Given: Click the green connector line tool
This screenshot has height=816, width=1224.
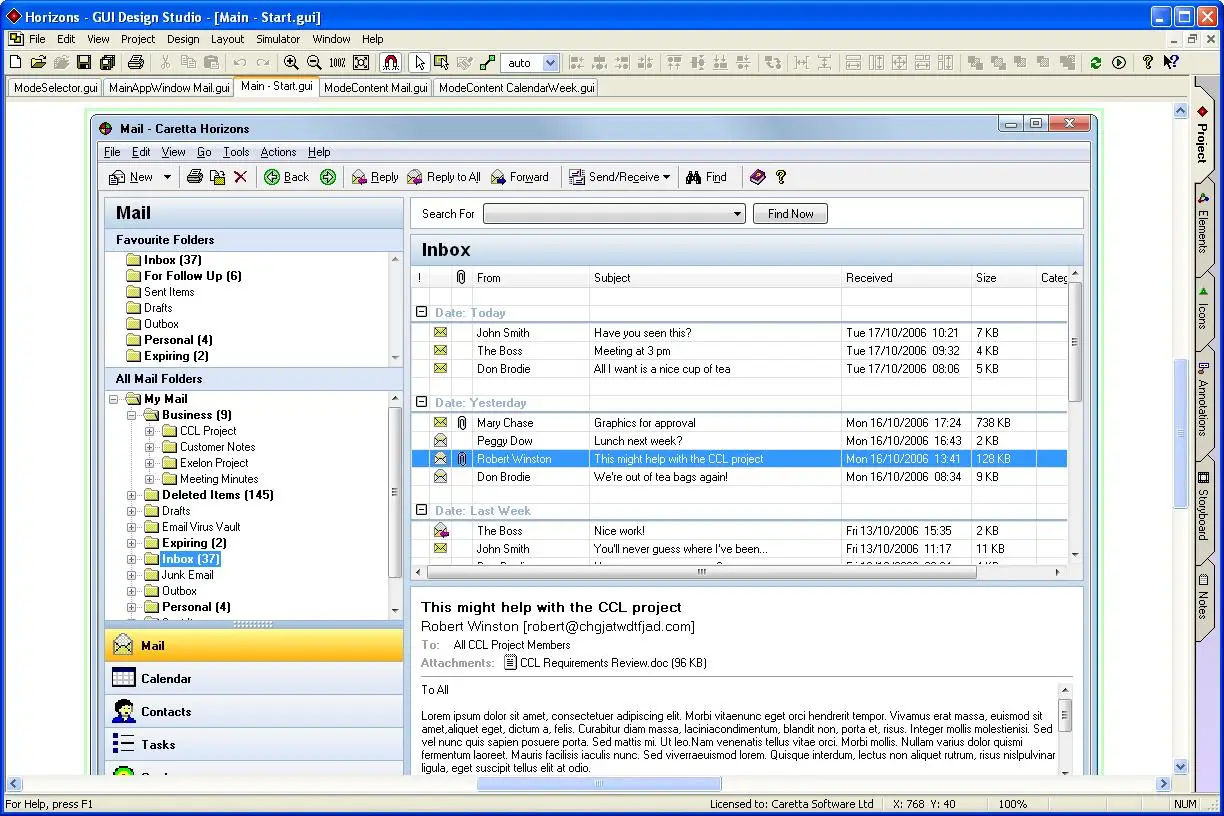Looking at the screenshot, I should [487, 63].
